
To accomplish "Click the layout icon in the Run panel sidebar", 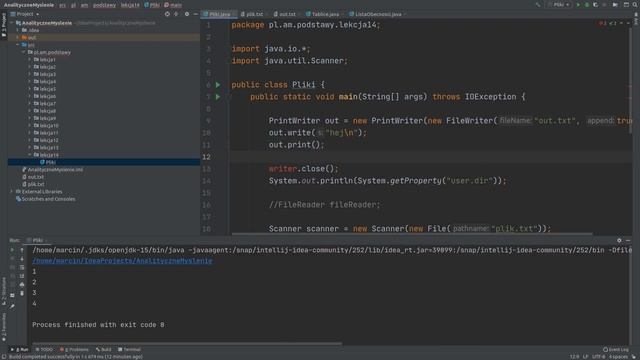I will (12, 295).
